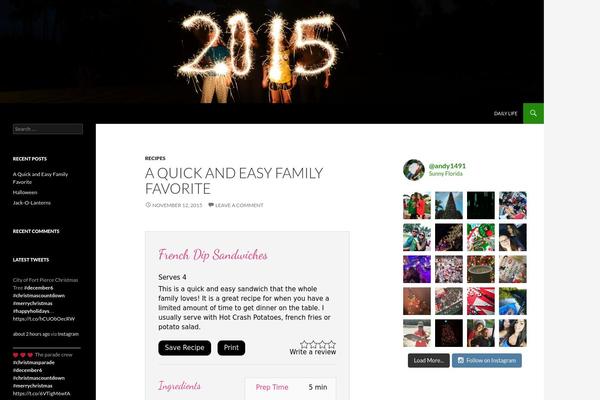Click the clock icon beside November 12, 2015
The image size is (600, 400).
coord(148,205)
